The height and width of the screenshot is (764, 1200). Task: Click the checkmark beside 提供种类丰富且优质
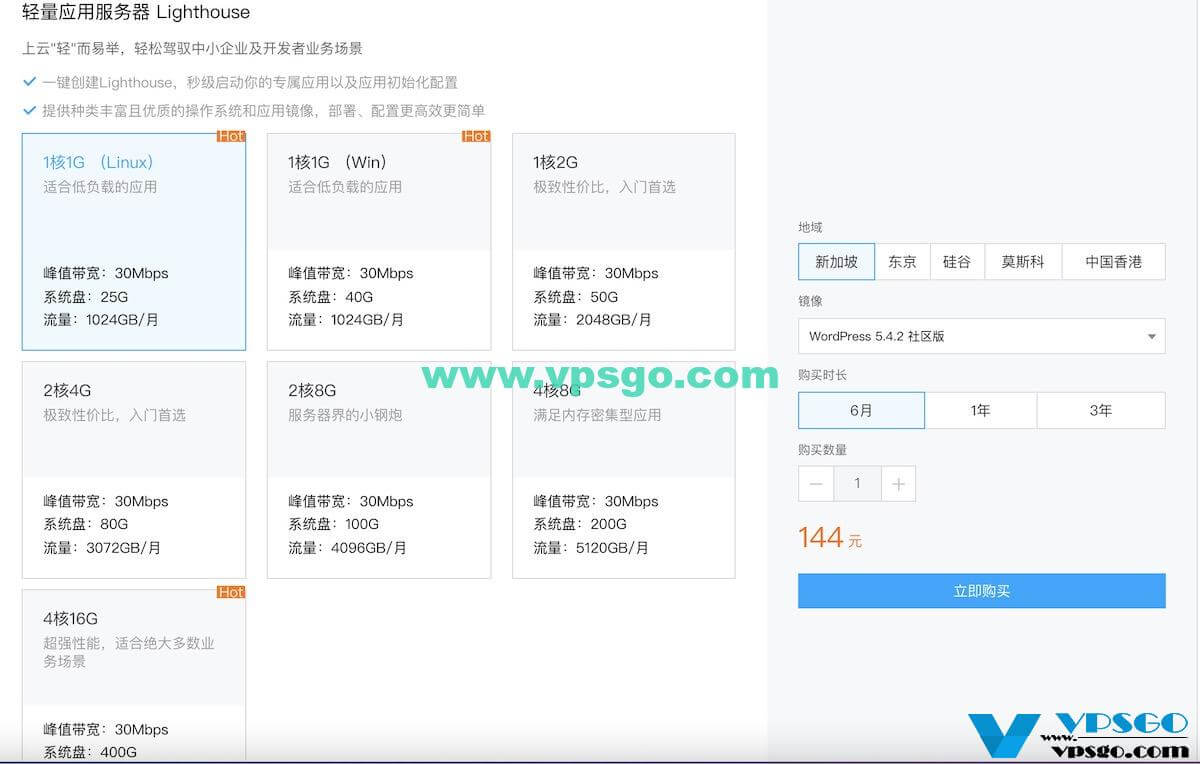point(29,110)
